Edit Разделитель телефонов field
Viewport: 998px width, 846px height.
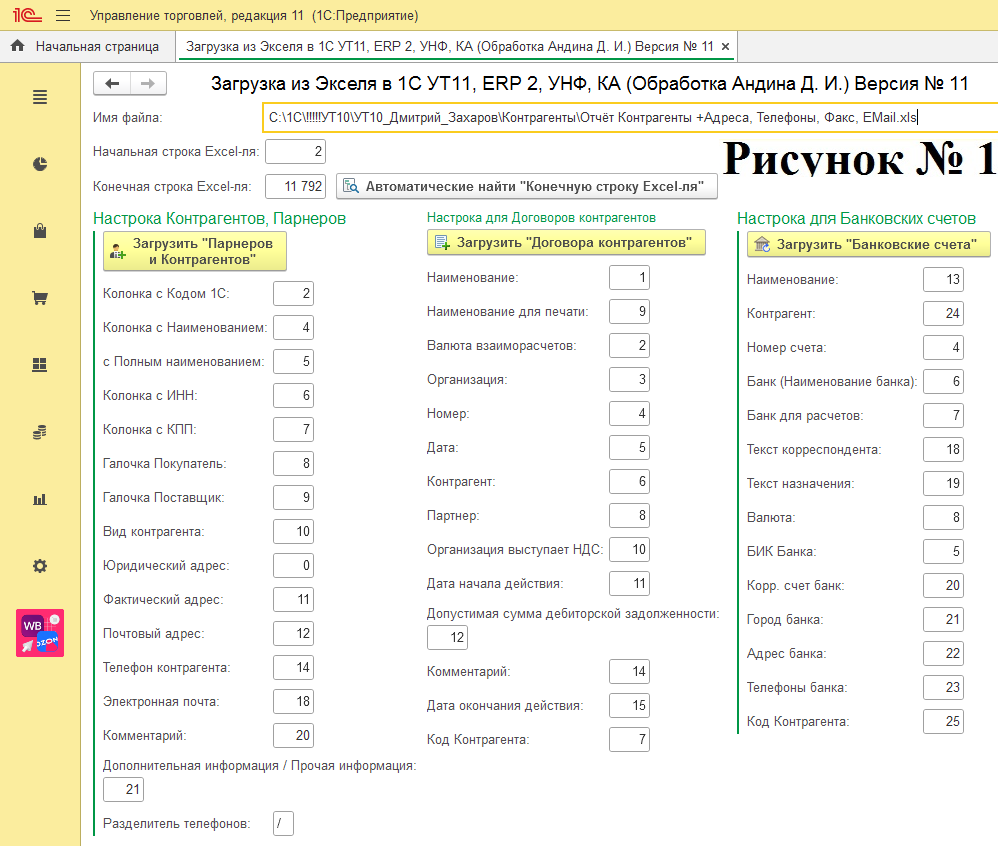283,823
